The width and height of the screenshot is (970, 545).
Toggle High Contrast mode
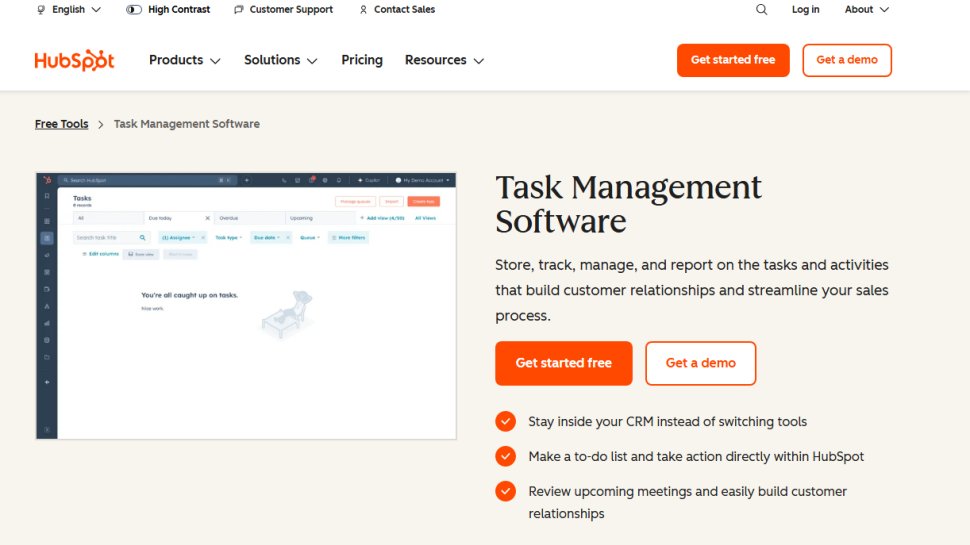pos(168,9)
